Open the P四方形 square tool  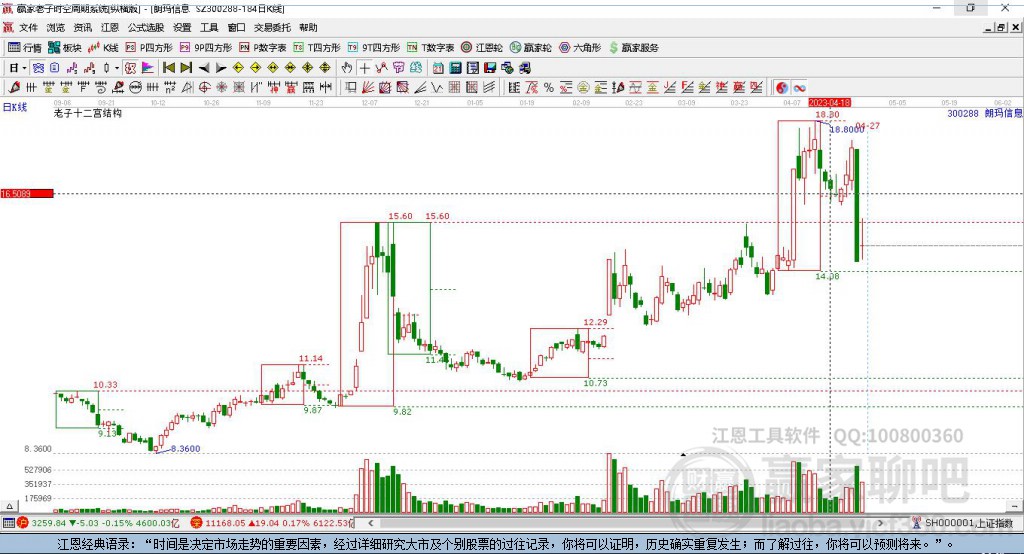pos(149,48)
